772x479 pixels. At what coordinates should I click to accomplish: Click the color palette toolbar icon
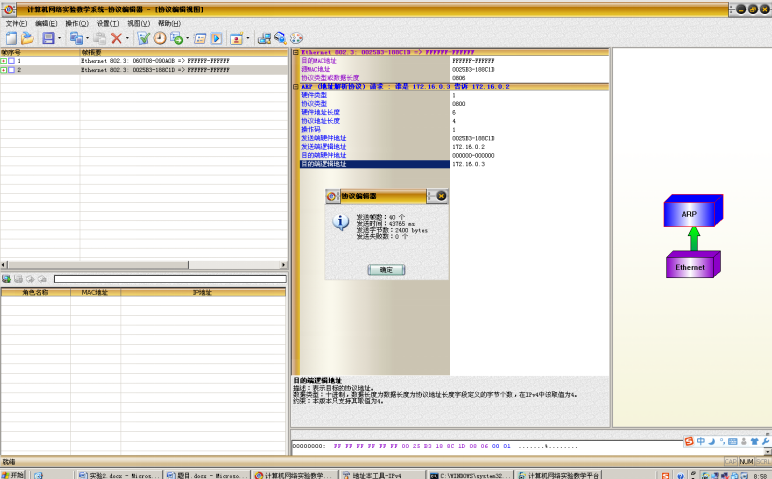pyautogui.click(x=296, y=38)
